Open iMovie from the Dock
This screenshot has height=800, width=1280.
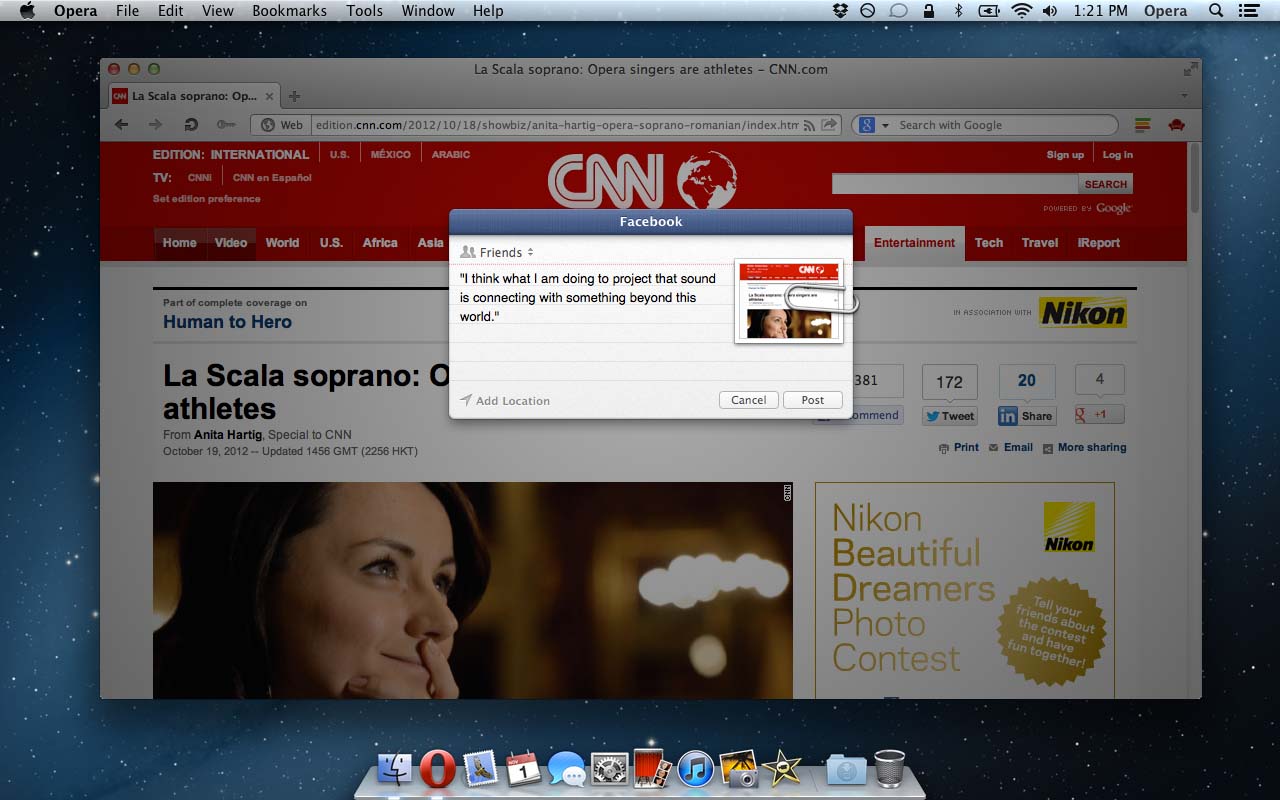782,769
